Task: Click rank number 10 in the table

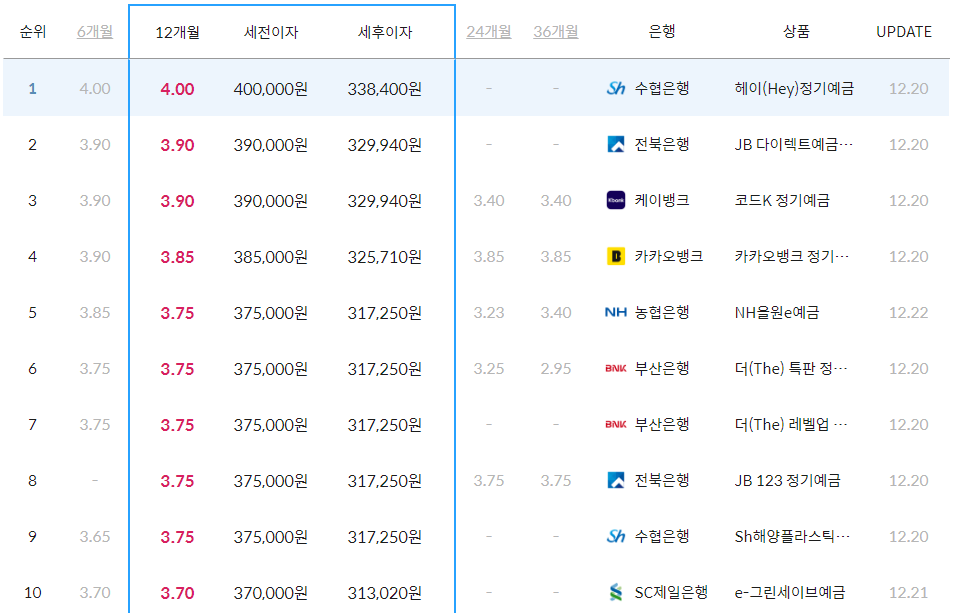Action: pyautogui.click(x=33, y=592)
